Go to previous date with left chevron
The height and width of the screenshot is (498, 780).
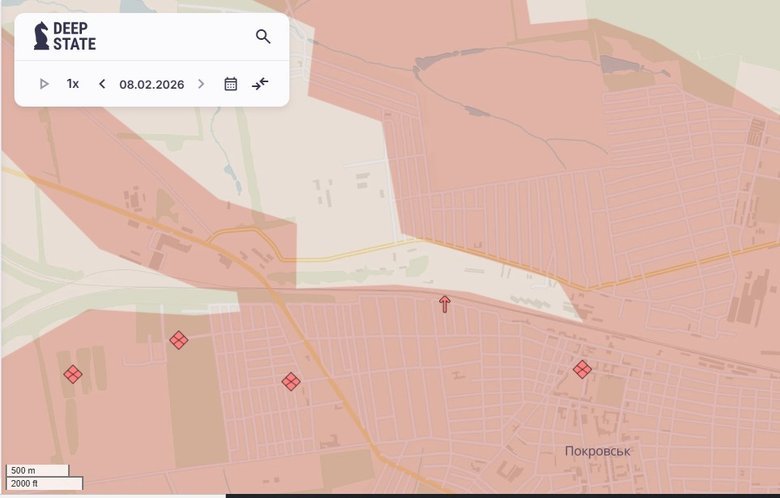102,84
